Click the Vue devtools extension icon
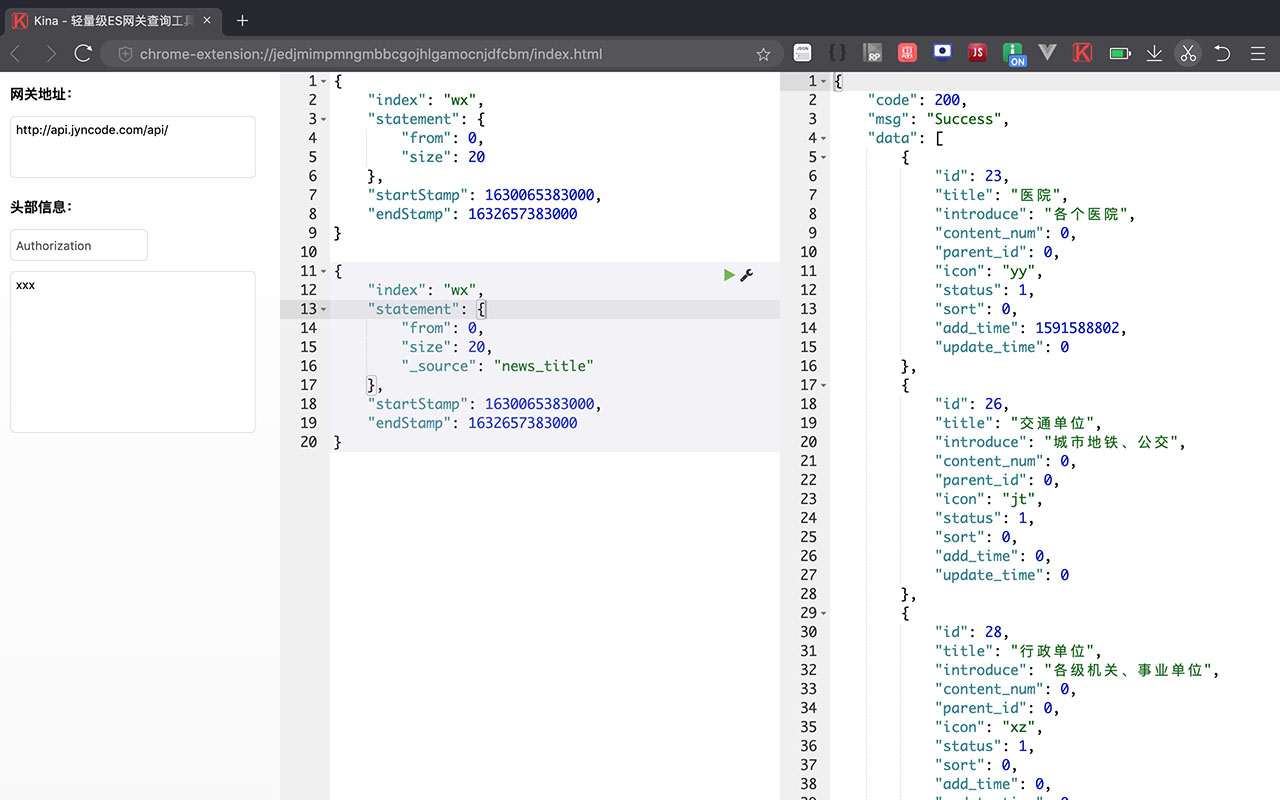 pos(1047,53)
